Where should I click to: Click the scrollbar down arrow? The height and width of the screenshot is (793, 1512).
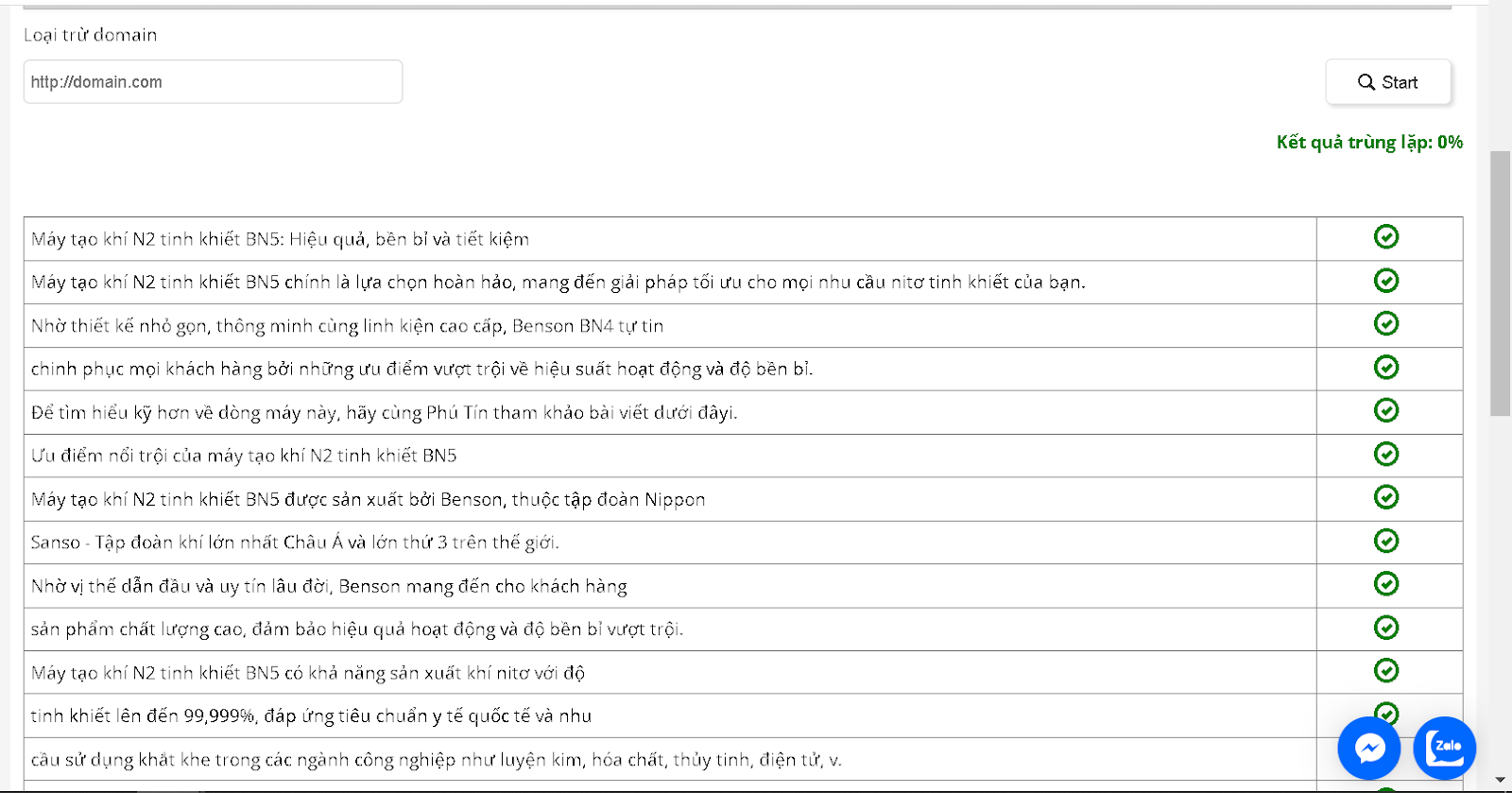(1500, 781)
